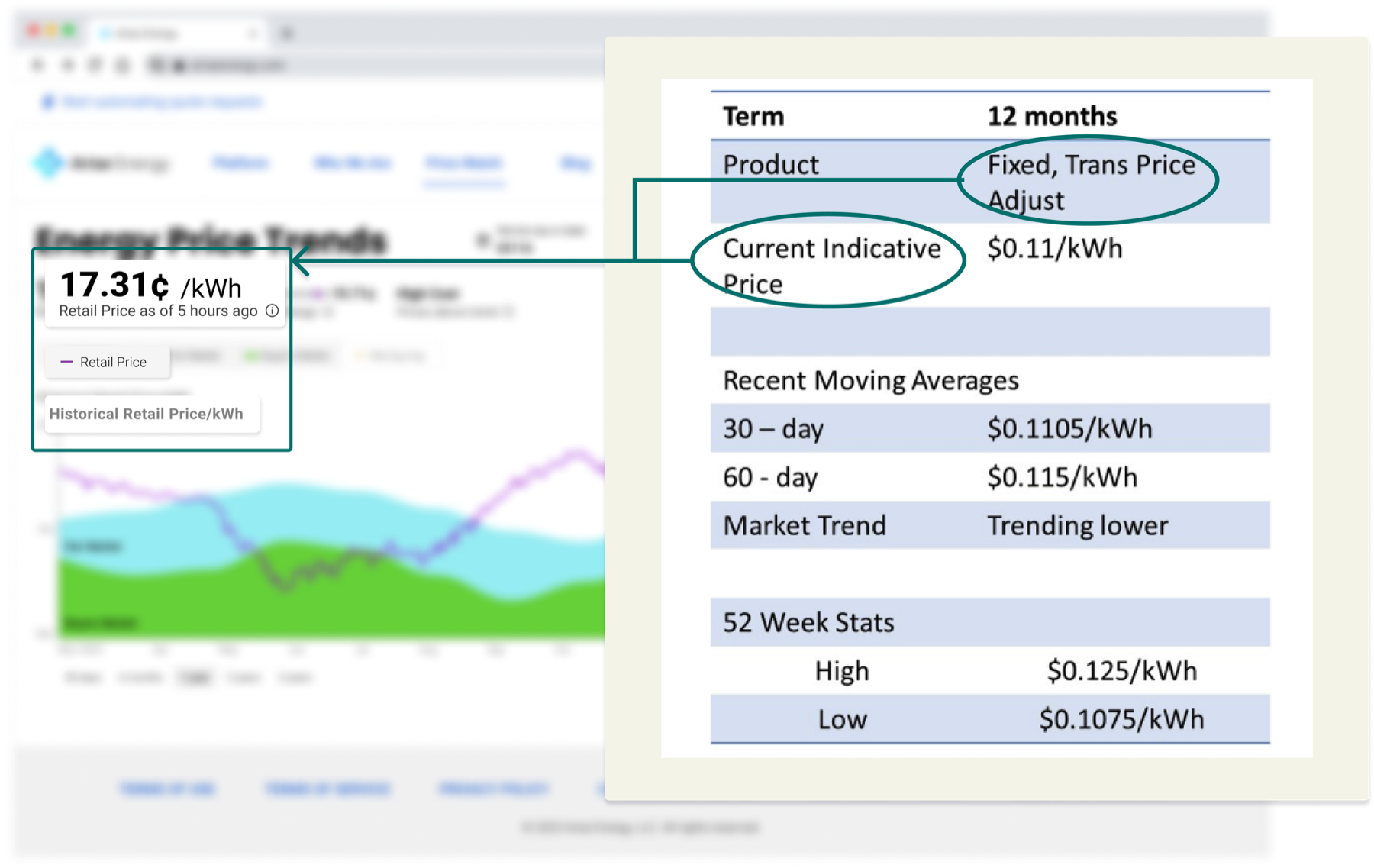Image resolution: width=1374 pixels, height=868 pixels.
Task: Click the info icon beside retail price timestamp
Action: 272,311
